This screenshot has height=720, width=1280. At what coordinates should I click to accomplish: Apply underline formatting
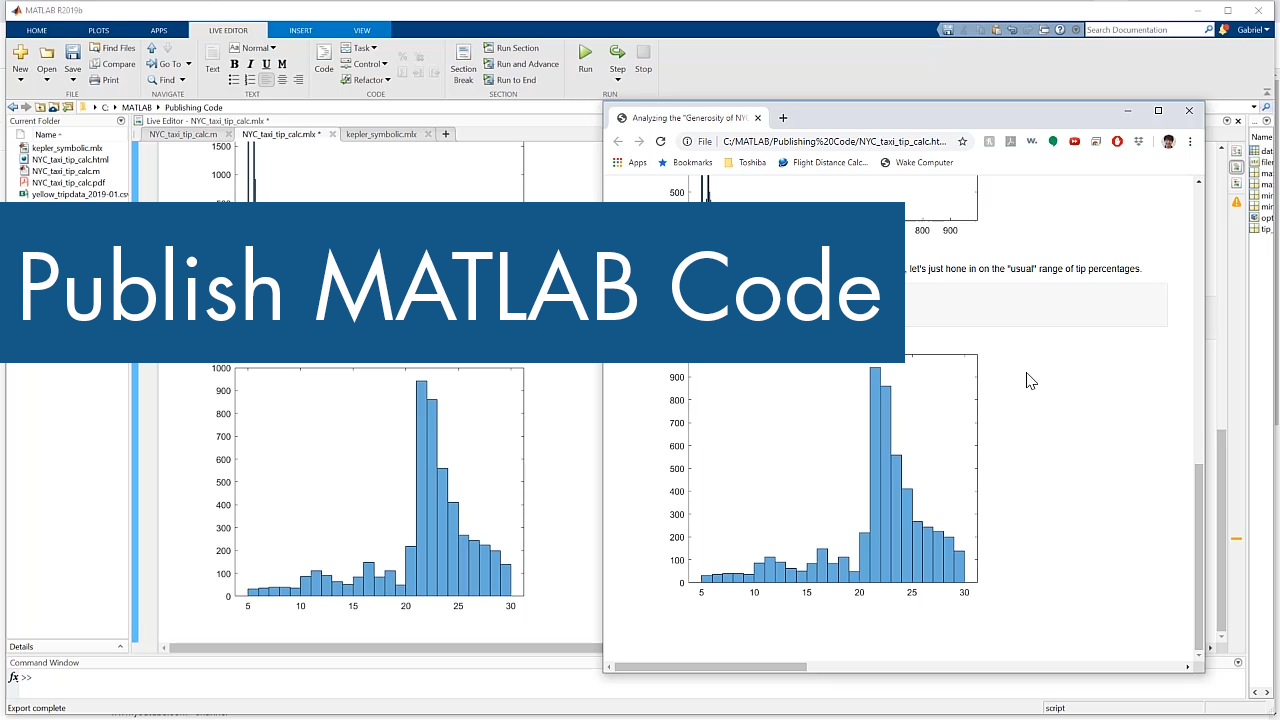pyautogui.click(x=265, y=63)
